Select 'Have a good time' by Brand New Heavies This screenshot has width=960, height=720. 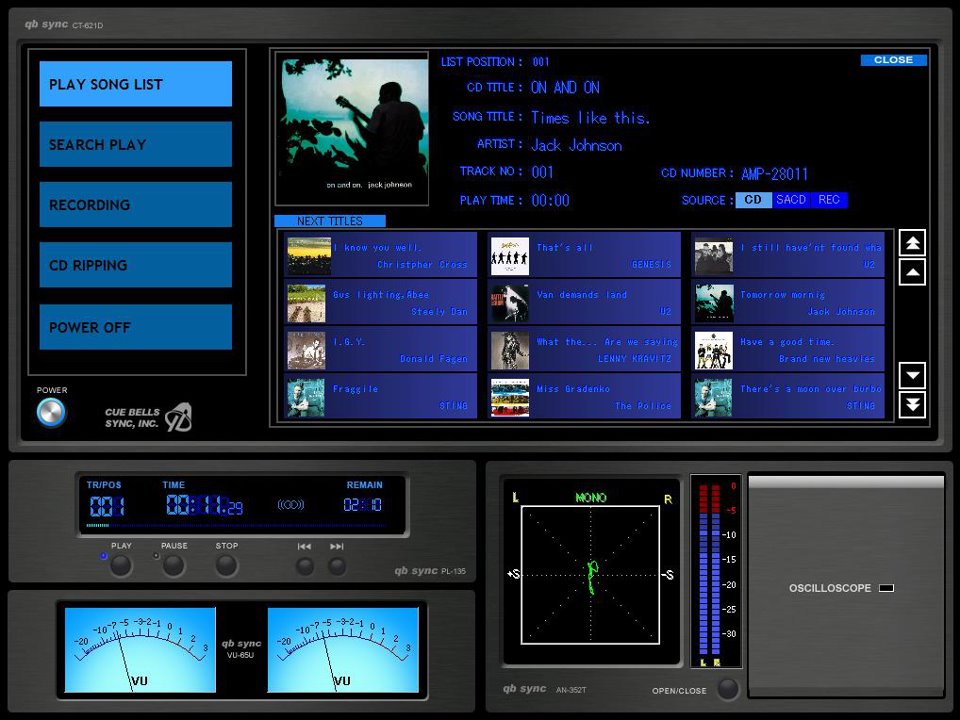[x=788, y=350]
